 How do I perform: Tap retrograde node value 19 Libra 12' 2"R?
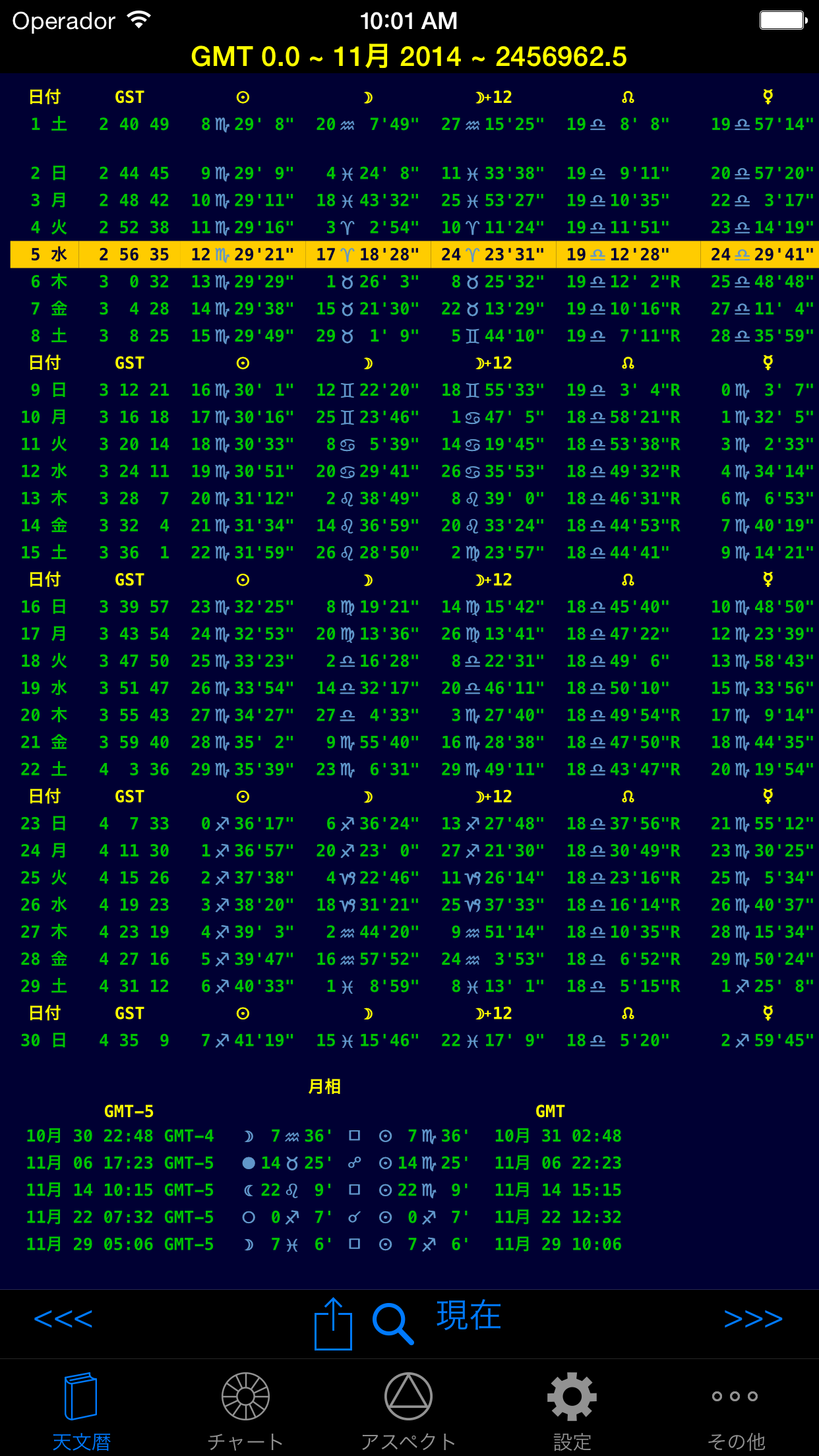624,282
